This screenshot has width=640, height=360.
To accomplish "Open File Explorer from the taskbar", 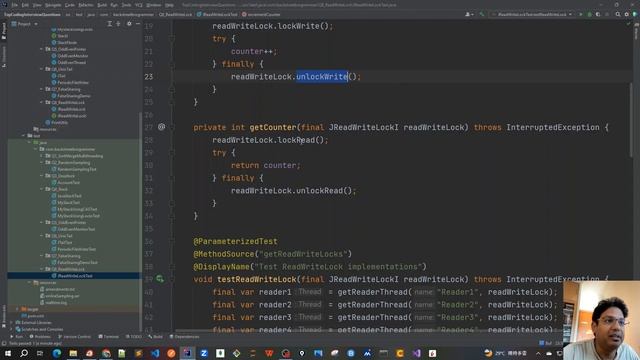I will 73,353.
